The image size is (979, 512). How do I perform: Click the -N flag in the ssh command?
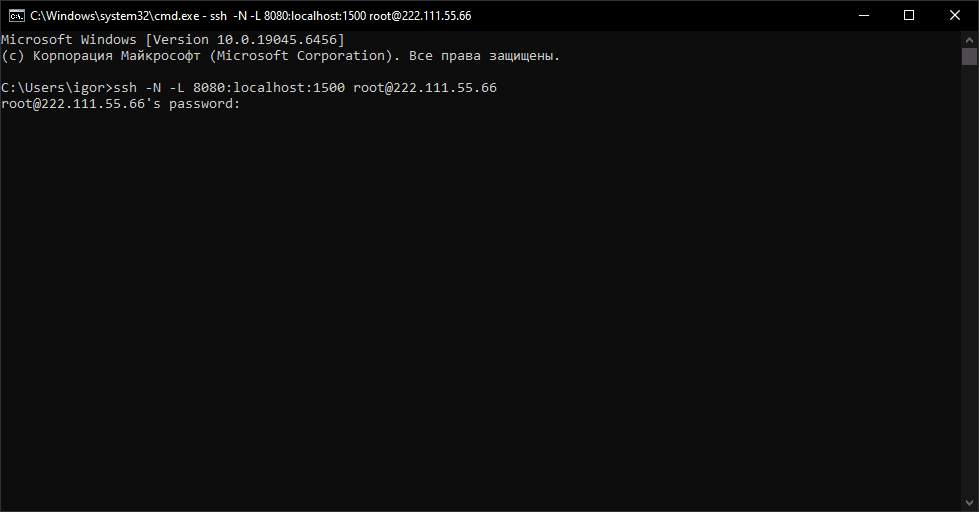[x=153, y=88]
